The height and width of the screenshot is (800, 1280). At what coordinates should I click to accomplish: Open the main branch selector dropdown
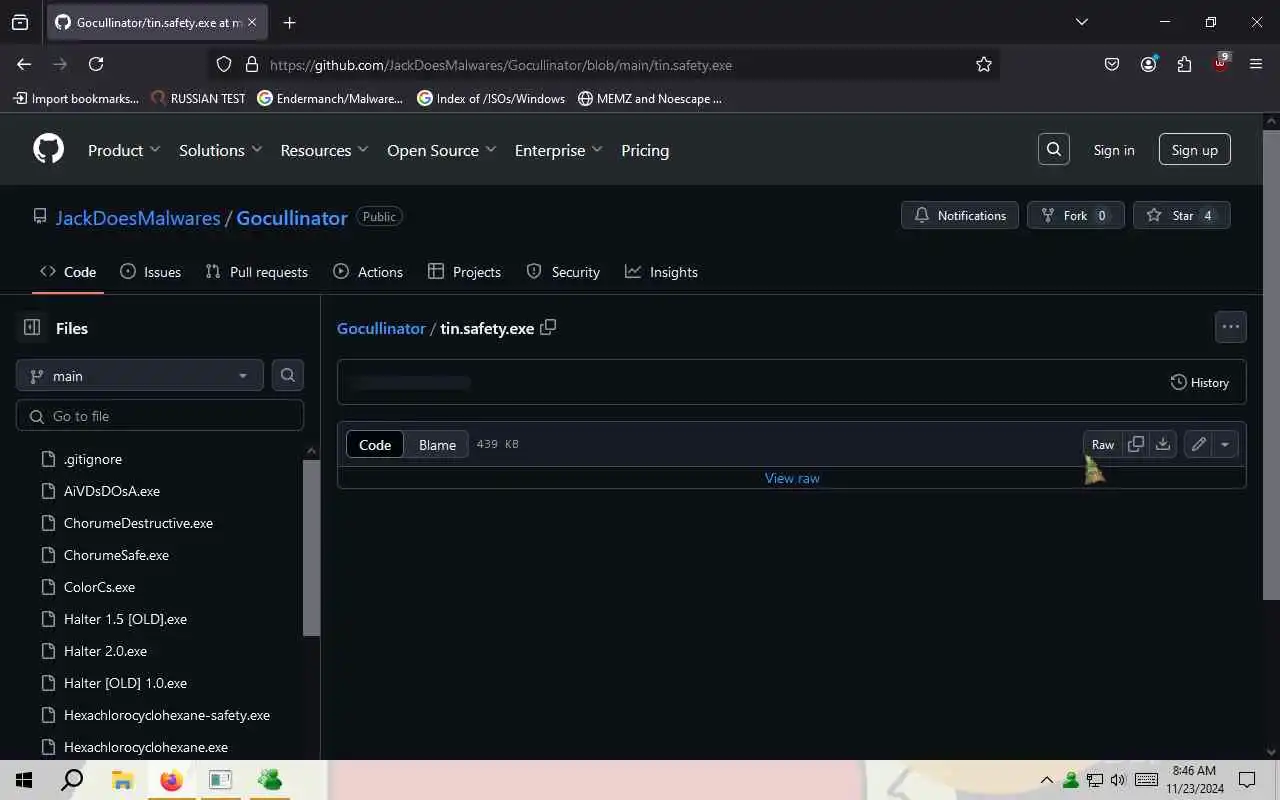point(140,376)
